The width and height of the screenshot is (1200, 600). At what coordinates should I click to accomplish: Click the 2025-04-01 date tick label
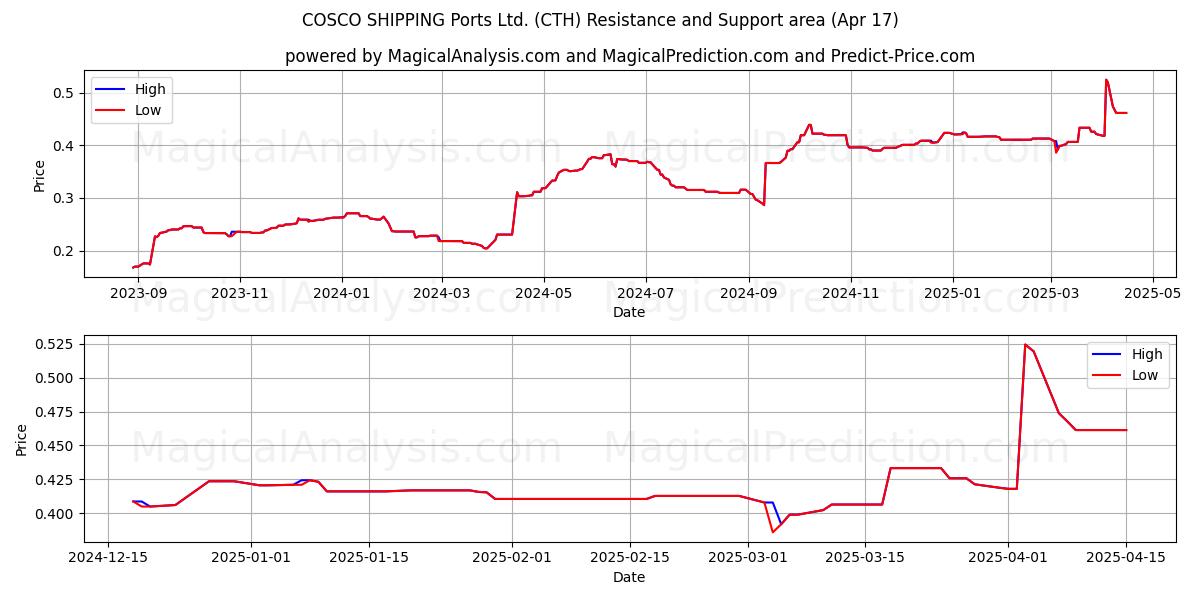pyautogui.click(x=1008, y=559)
